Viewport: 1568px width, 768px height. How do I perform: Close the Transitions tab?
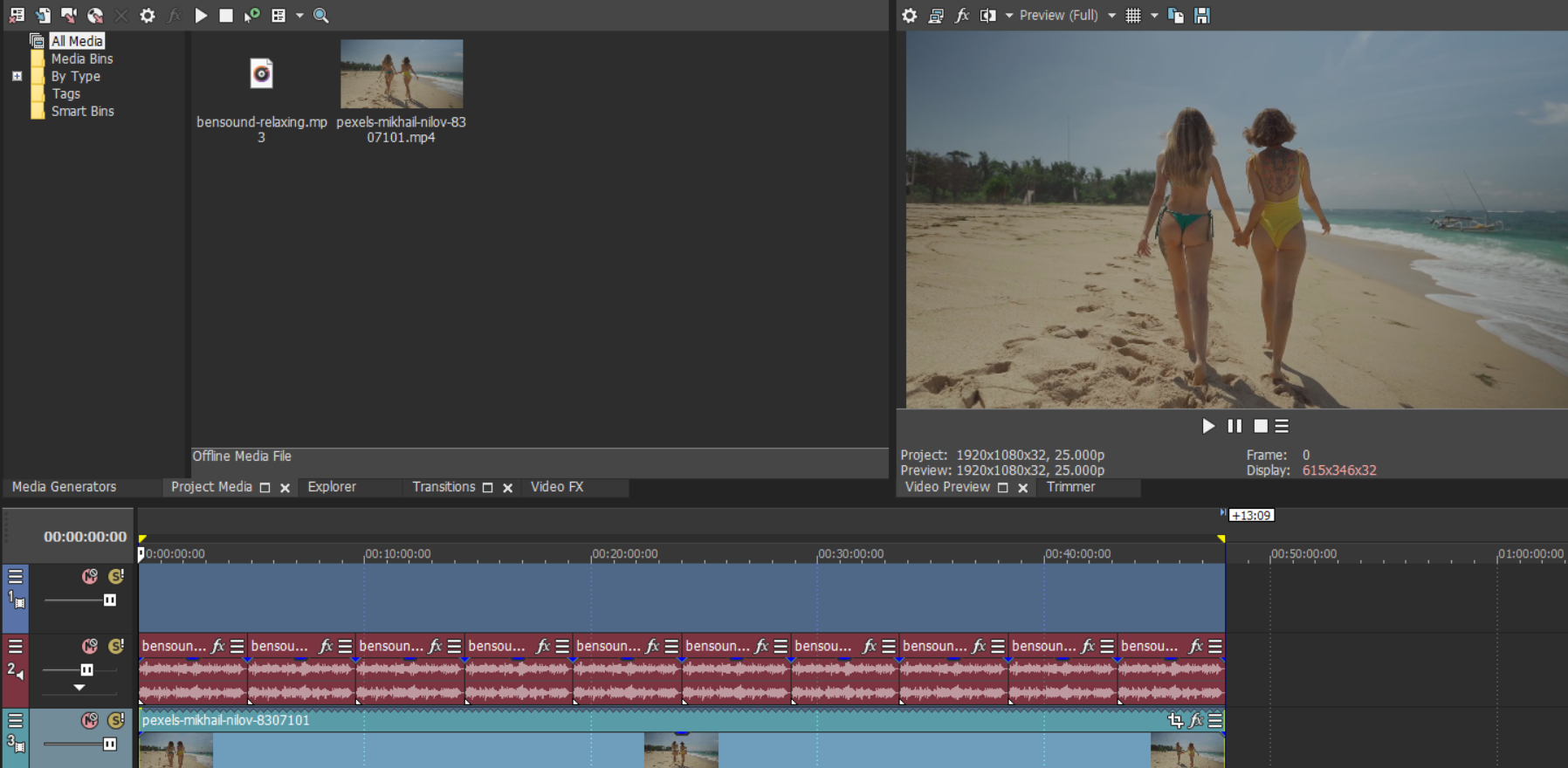tap(507, 488)
